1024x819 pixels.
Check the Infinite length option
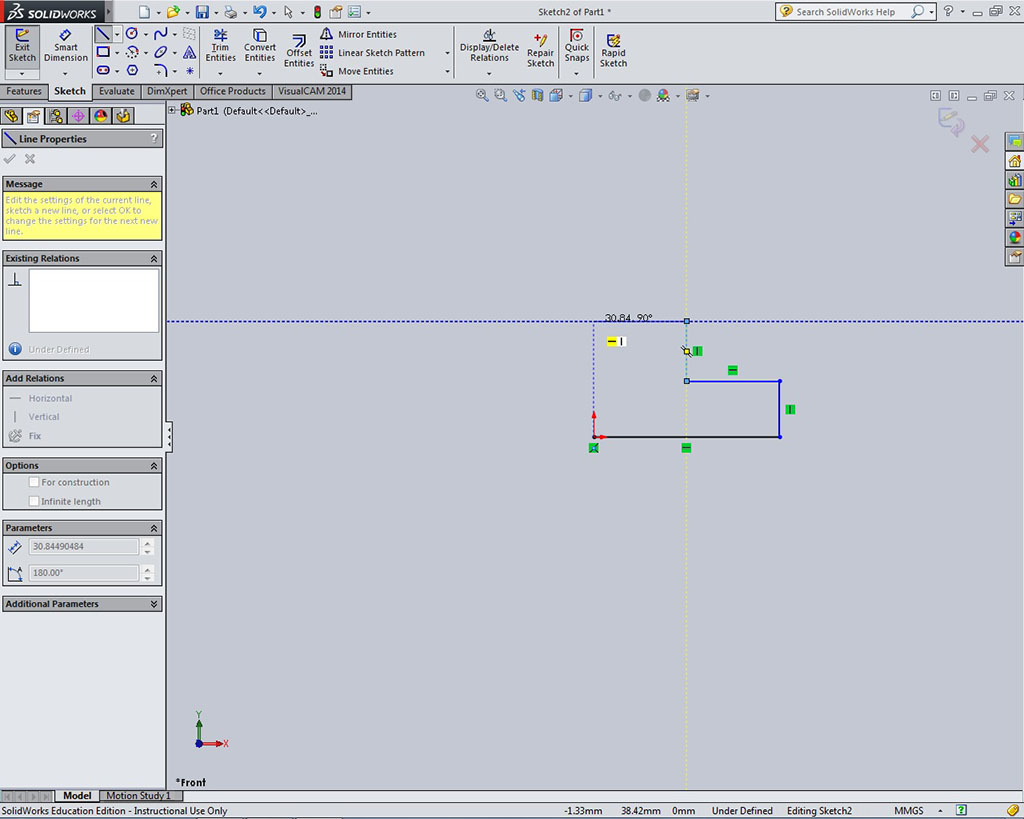(x=34, y=501)
